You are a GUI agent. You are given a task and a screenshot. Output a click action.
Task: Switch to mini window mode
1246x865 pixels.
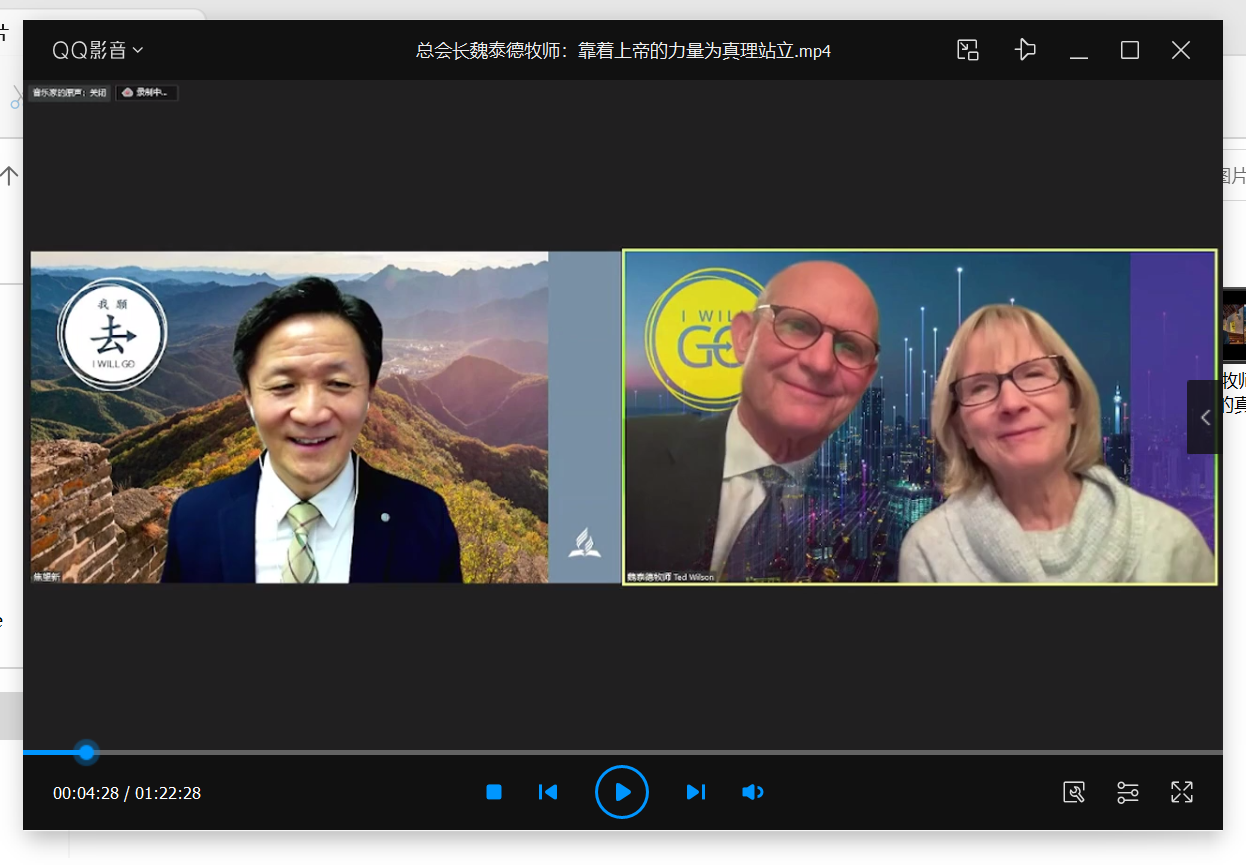(x=967, y=50)
